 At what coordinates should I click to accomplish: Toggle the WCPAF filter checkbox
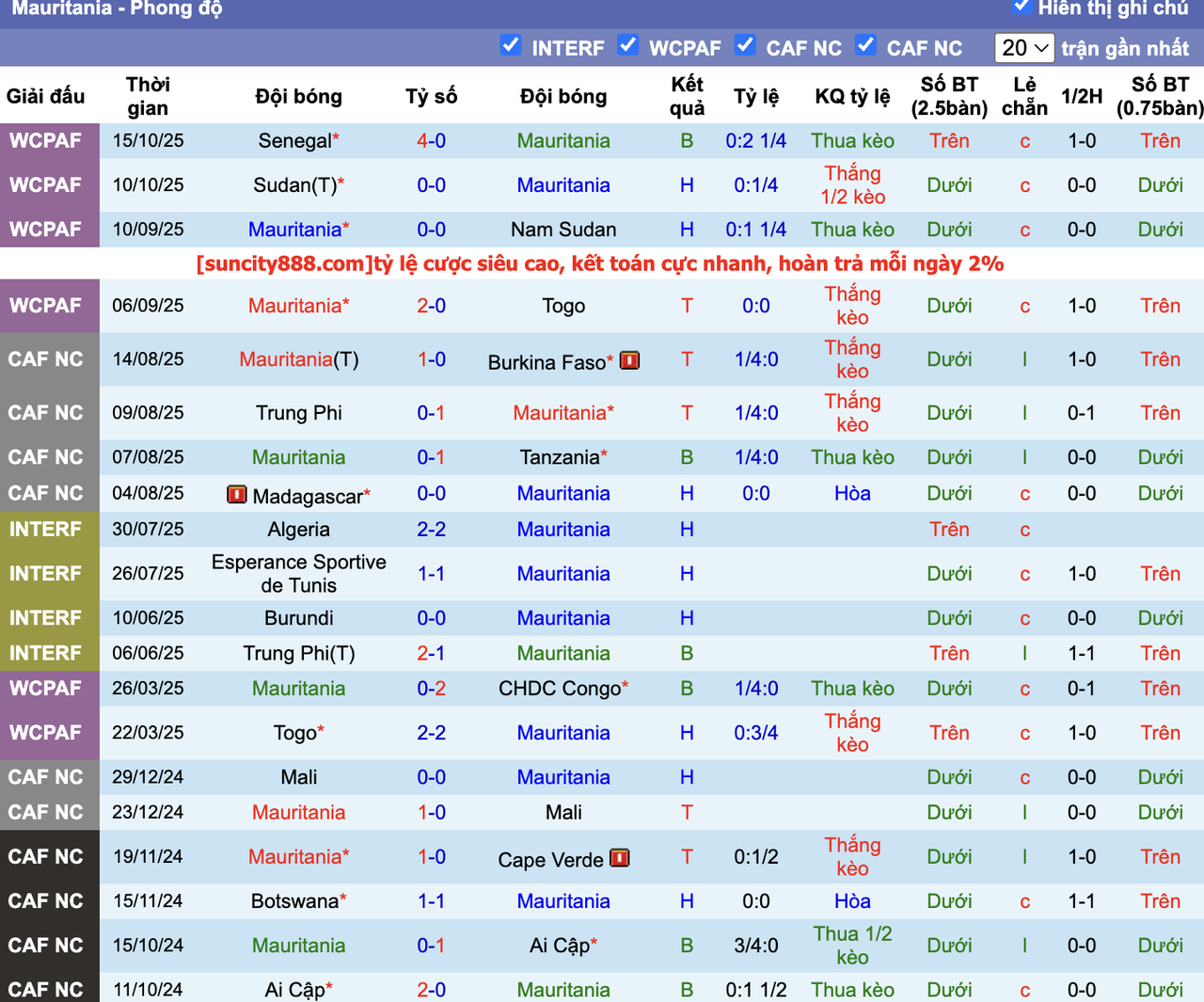[x=628, y=45]
